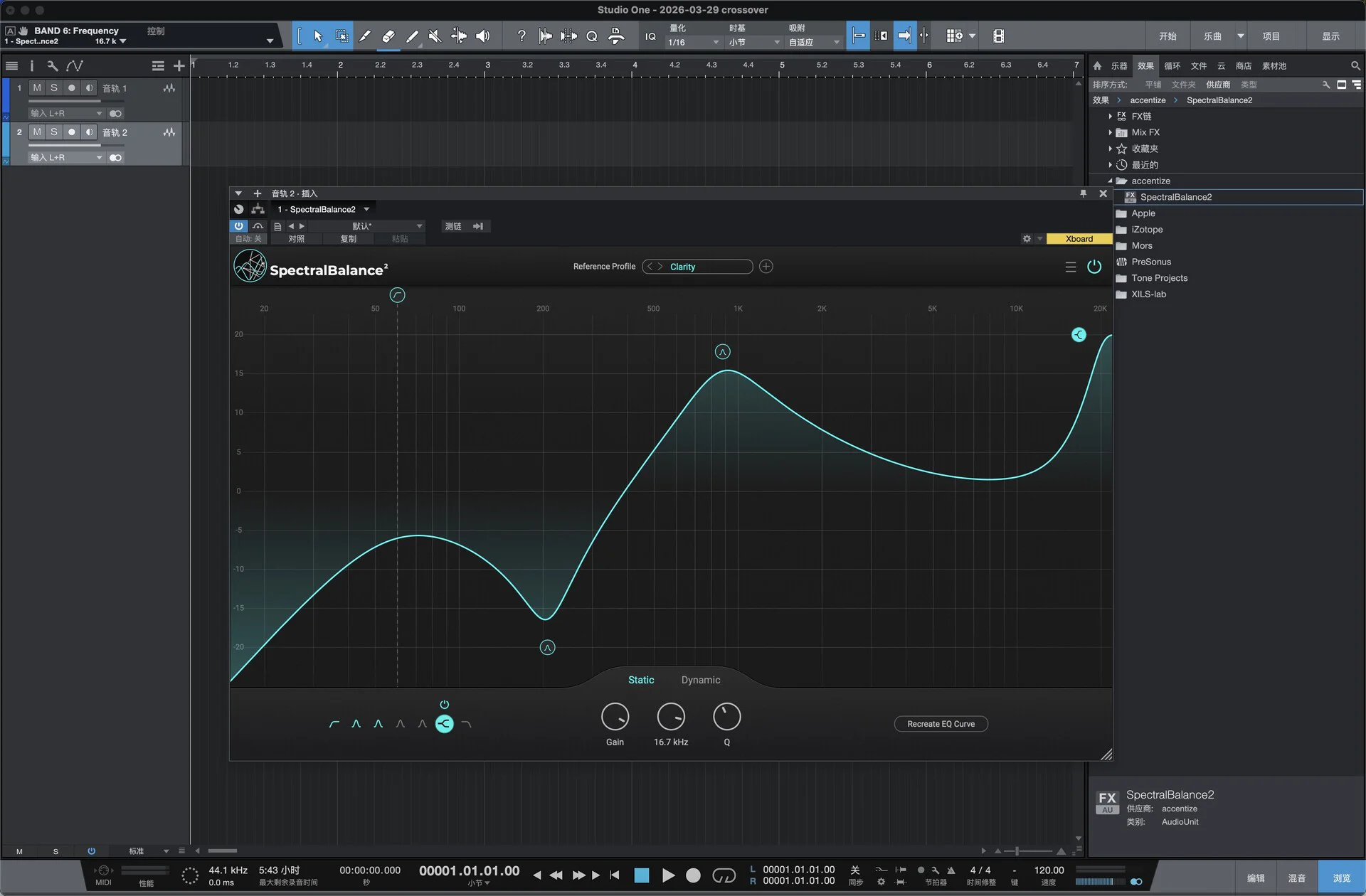Click the high shelf filter shape icon
The height and width of the screenshot is (896, 1366).
tap(444, 724)
